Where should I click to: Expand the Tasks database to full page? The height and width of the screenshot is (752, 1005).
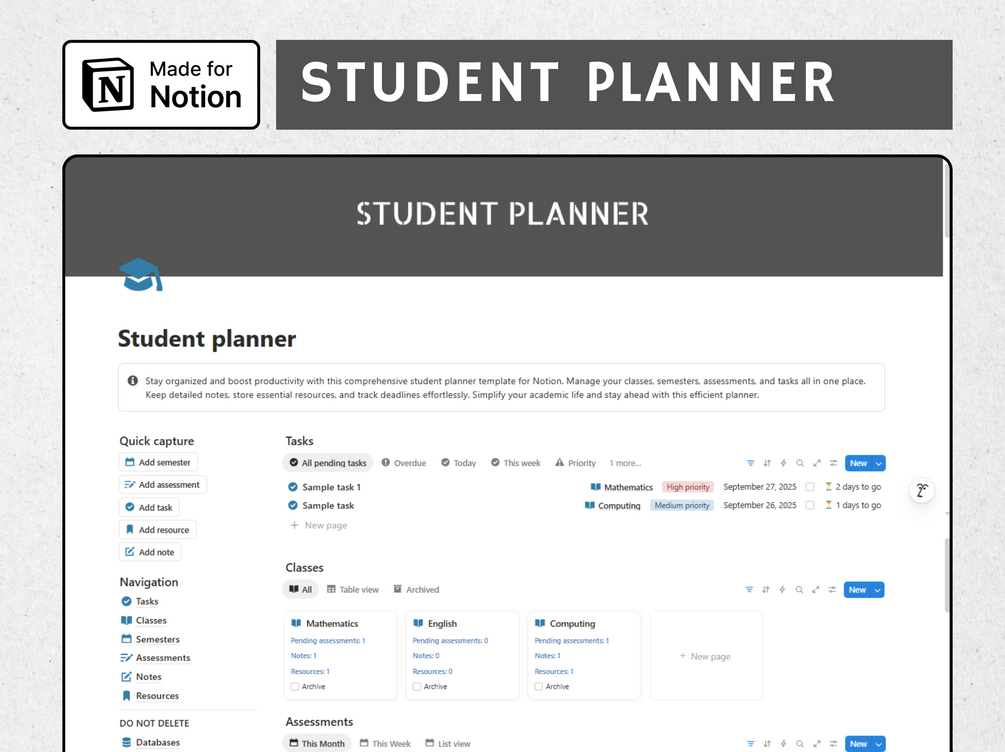click(x=816, y=463)
